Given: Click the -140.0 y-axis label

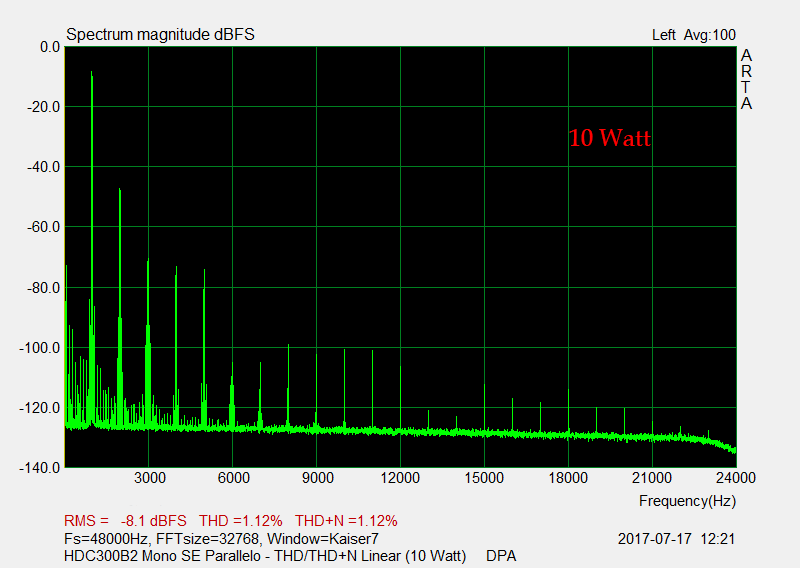Looking at the screenshot, I should 40,467.
